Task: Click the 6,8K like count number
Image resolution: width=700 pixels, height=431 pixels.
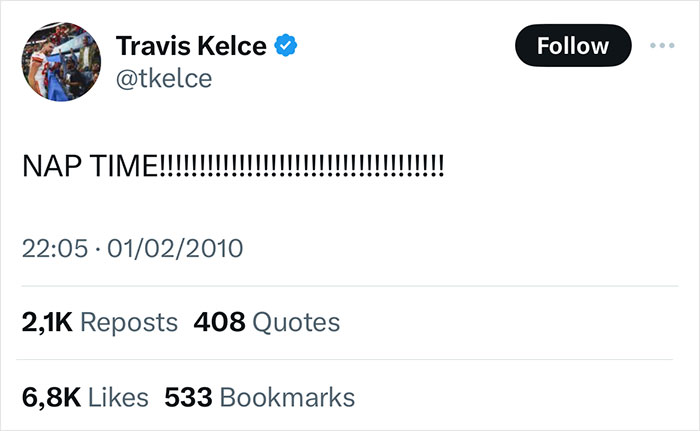Action: click(x=51, y=396)
